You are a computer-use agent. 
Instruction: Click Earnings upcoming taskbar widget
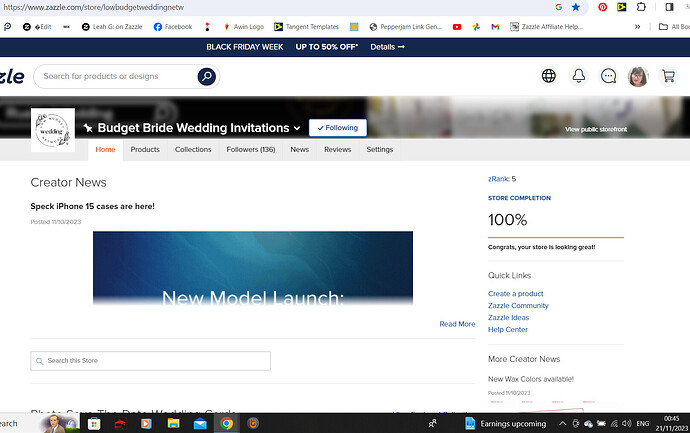(x=505, y=423)
